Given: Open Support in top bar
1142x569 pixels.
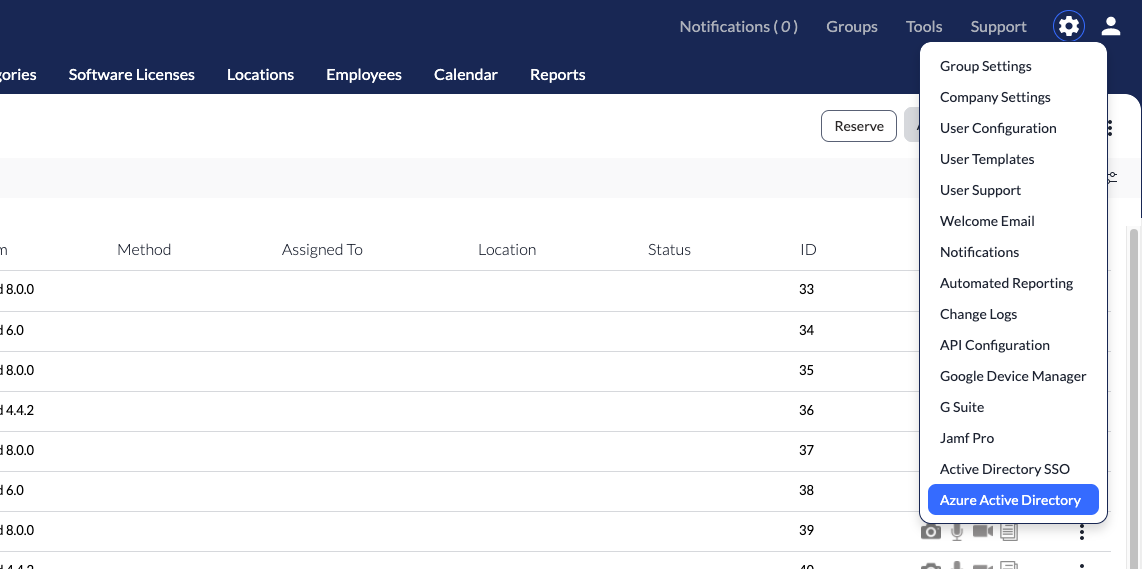Looking at the screenshot, I should pyautogui.click(x=998, y=26).
